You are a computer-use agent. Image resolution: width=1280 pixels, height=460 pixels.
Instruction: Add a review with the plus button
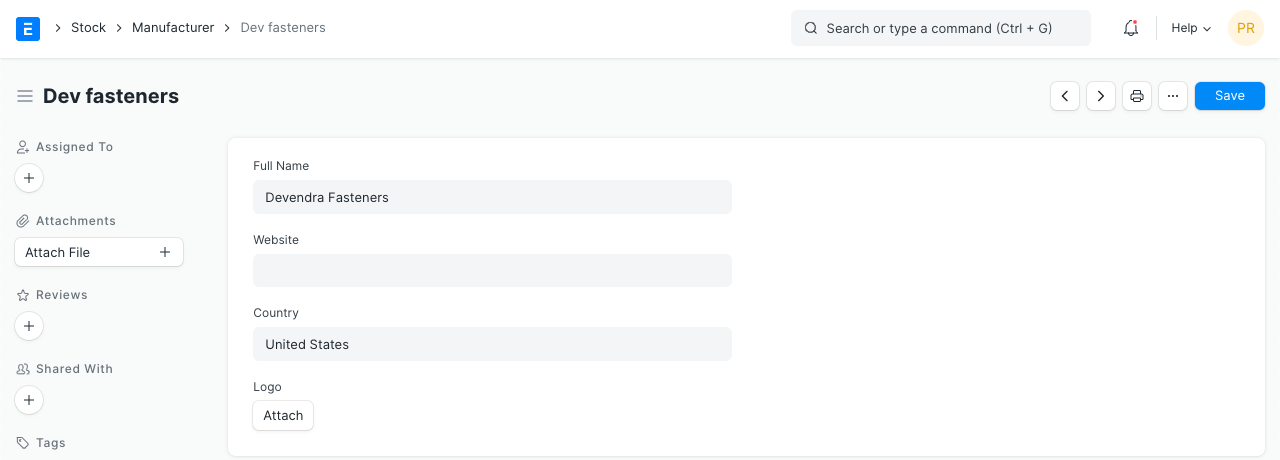[29, 326]
